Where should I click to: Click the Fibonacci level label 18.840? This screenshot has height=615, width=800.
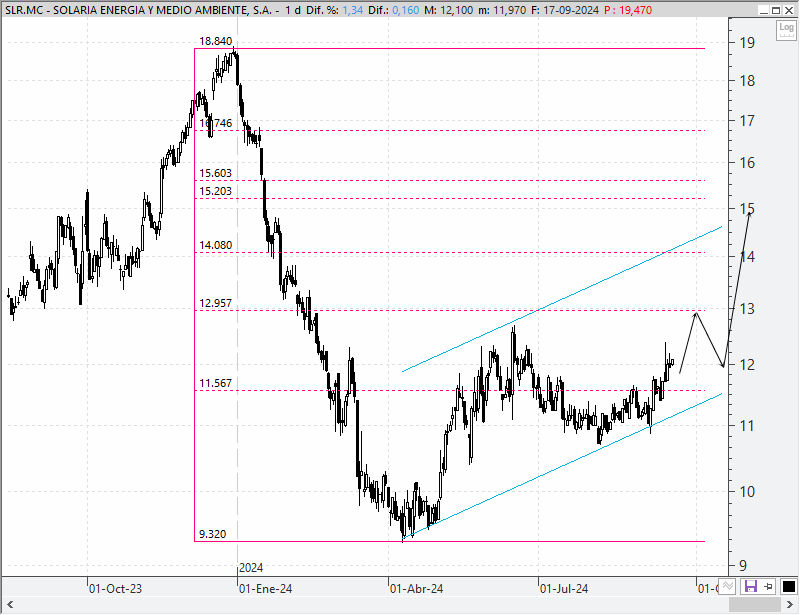pyautogui.click(x=215, y=41)
